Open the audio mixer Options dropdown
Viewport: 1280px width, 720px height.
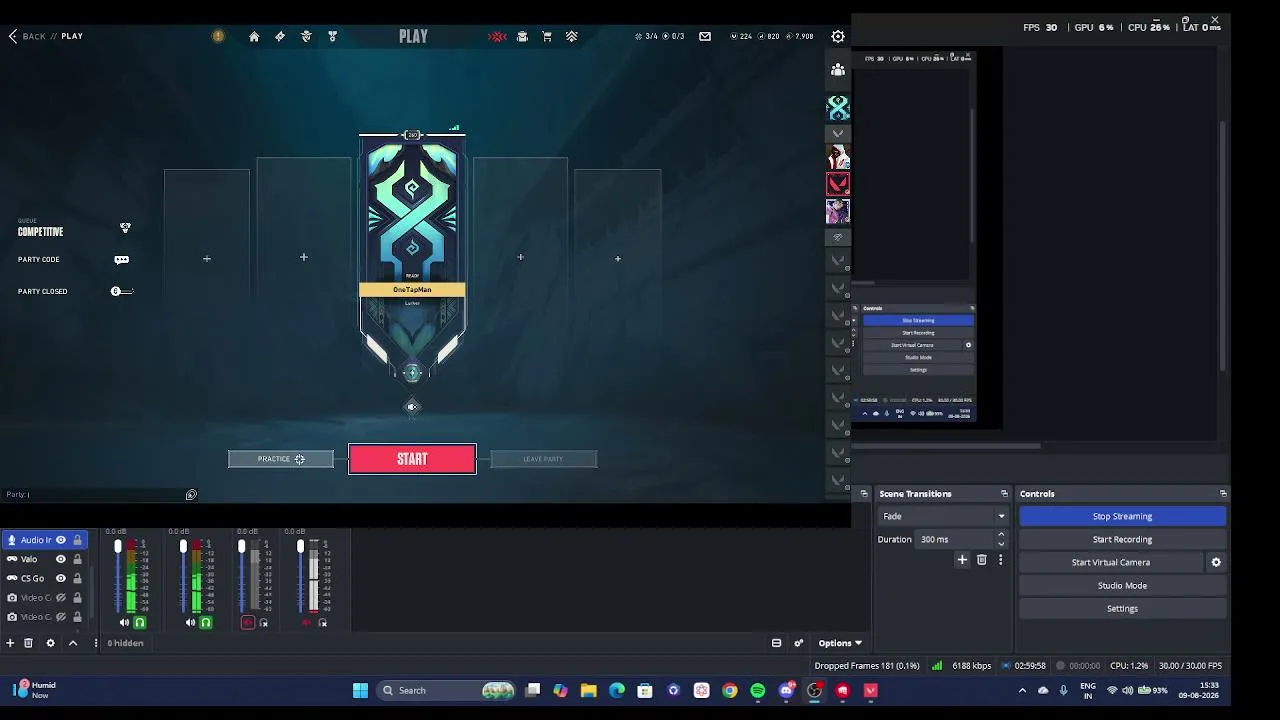click(840, 643)
